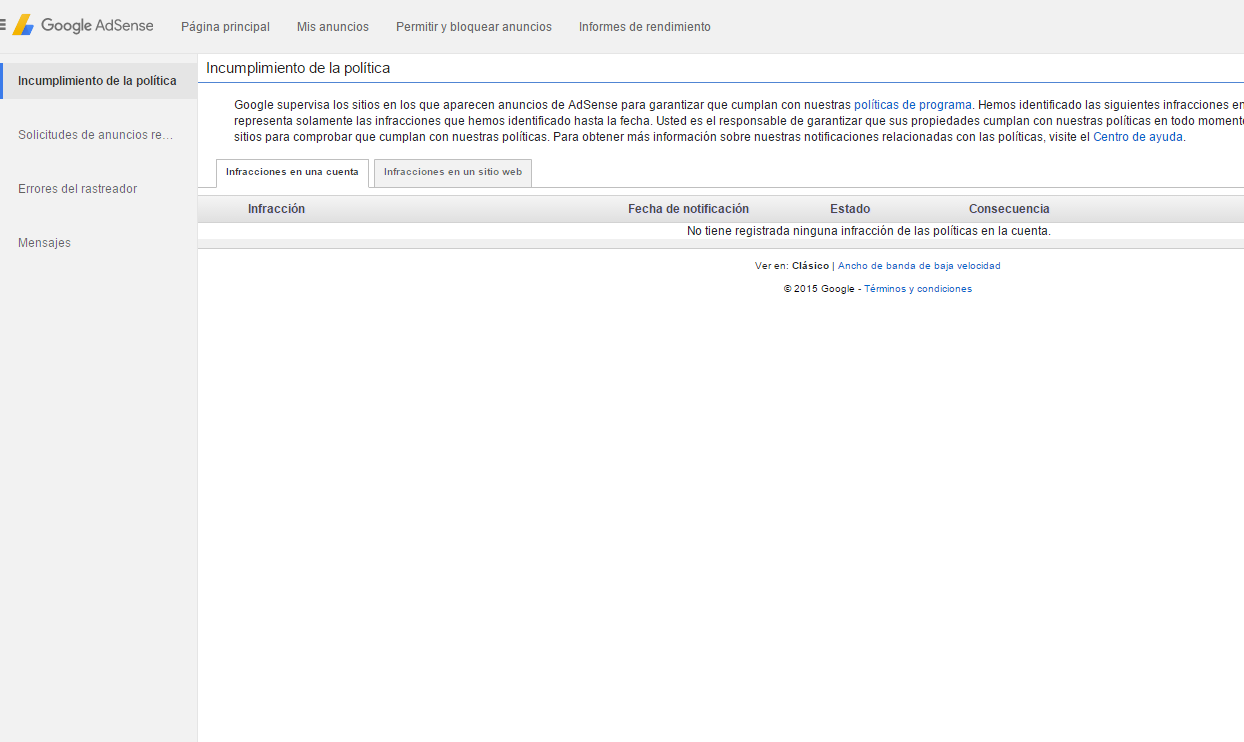Switch to Ancho de banda de baja velocidad

click(918, 266)
